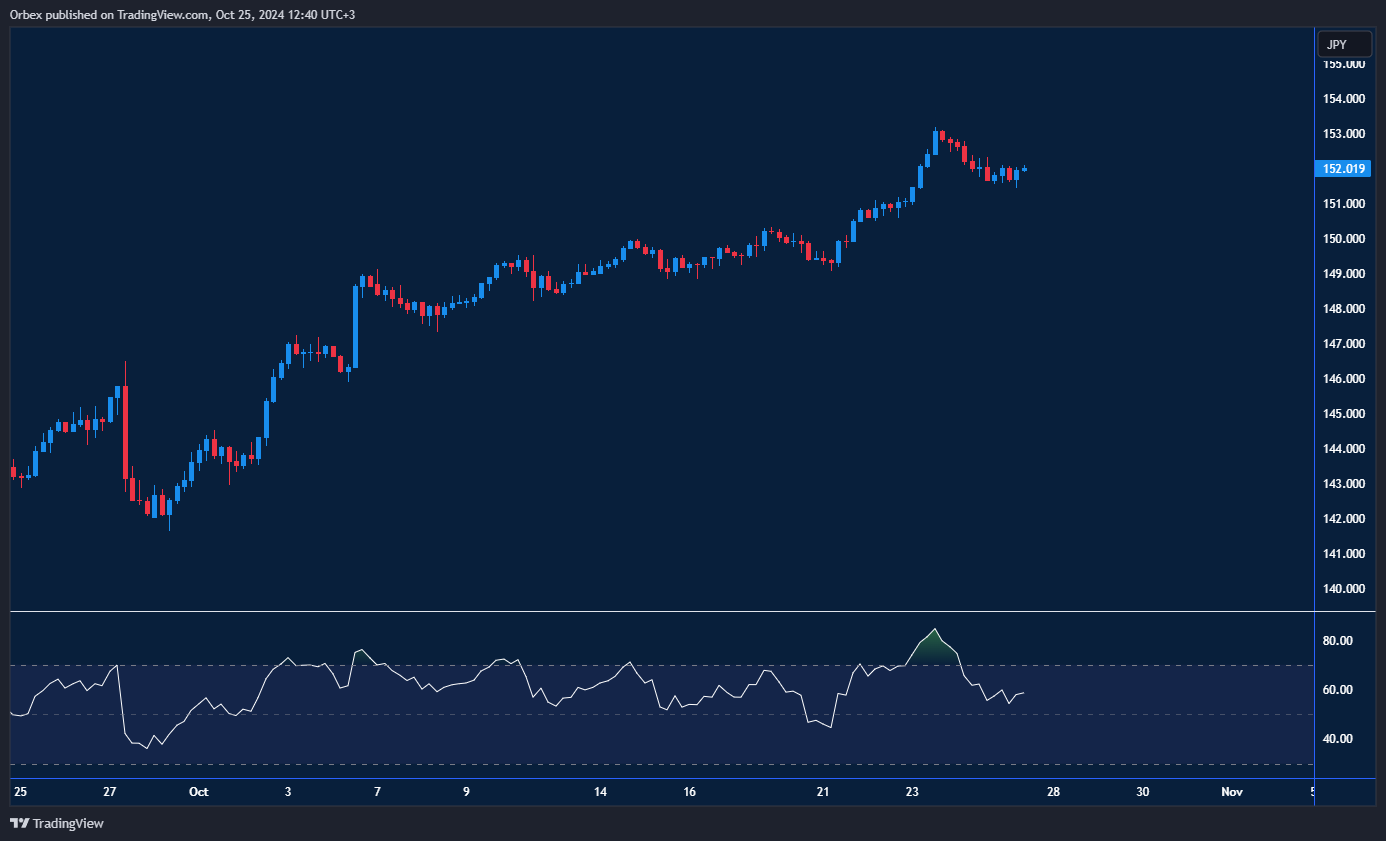Click the 60.00 level on the RSI scale

point(1337,690)
